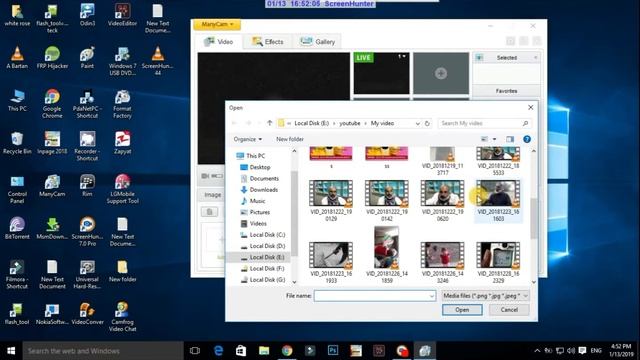Refresh the folder in Open dialog
Image resolution: width=640 pixels, height=360 pixels.
[x=427, y=123]
